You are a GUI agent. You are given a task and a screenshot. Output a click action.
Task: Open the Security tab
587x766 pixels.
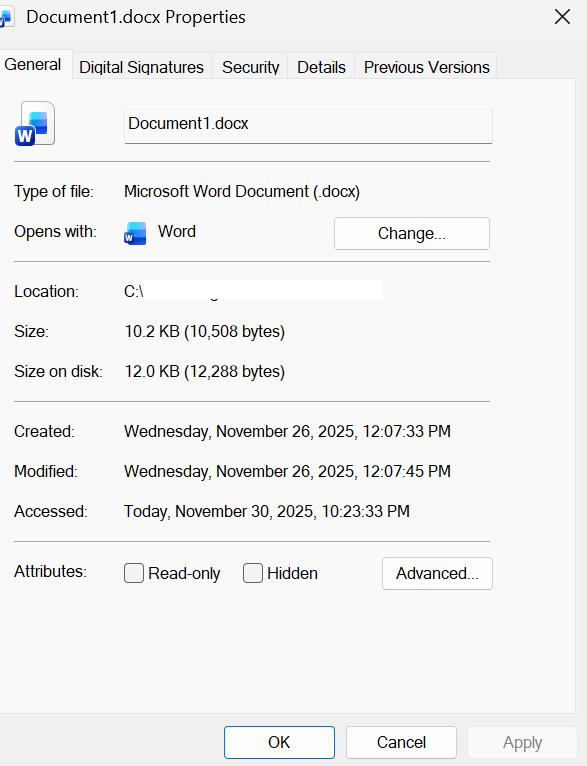click(251, 67)
